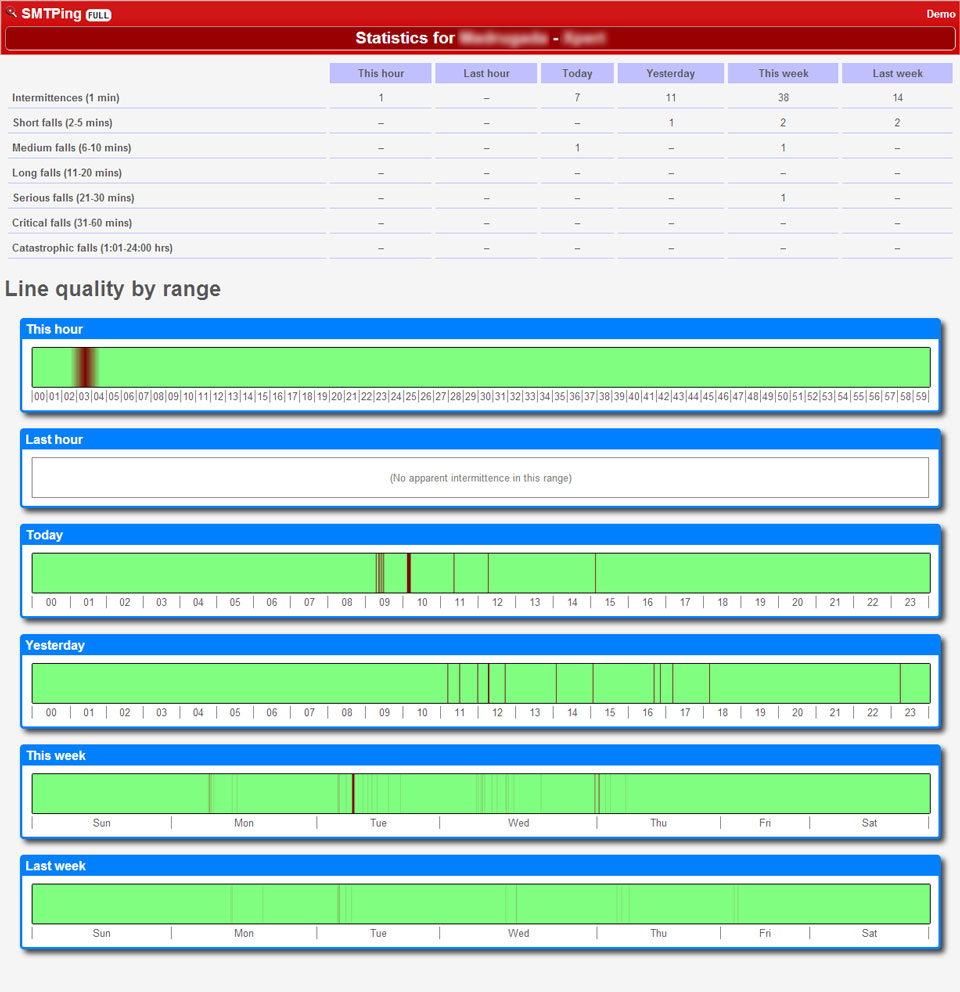Click the 'Yesterday' table column header
This screenshot has width=960, height=992.
click(x=670, y=73)
